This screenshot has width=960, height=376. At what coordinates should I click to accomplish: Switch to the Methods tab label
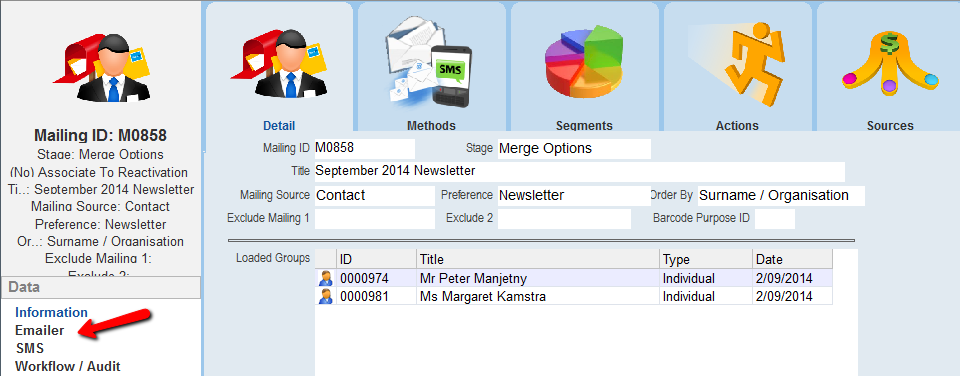pos(431,126)
